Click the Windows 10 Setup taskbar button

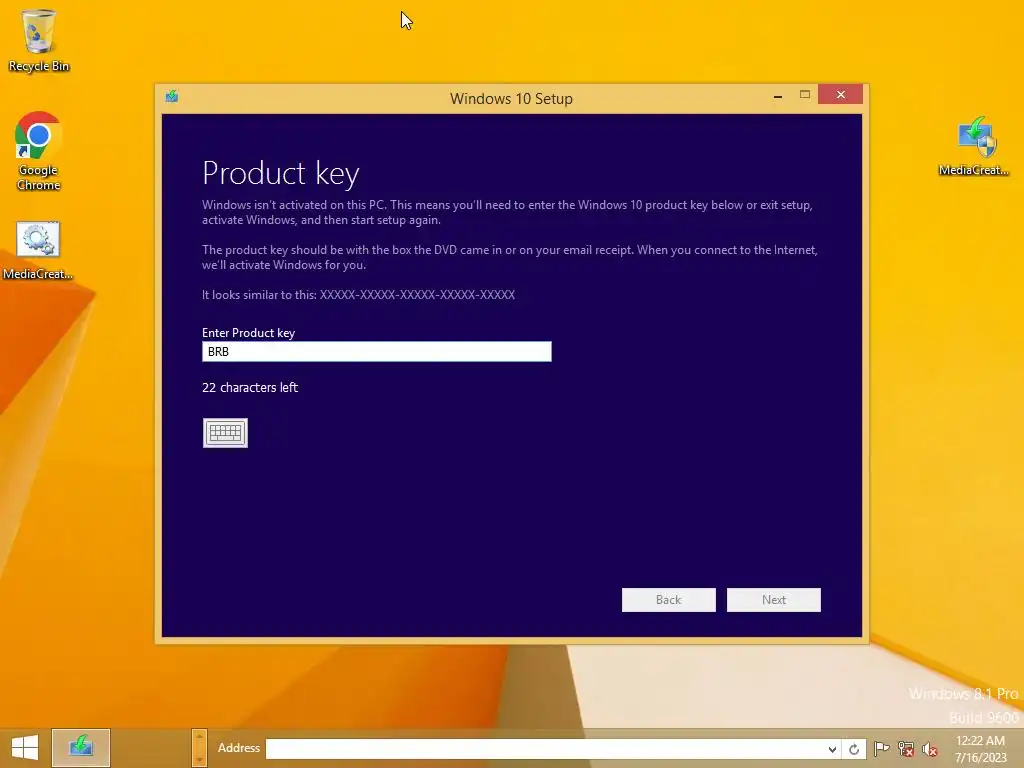pyautogui.click(x=81, y=747)
